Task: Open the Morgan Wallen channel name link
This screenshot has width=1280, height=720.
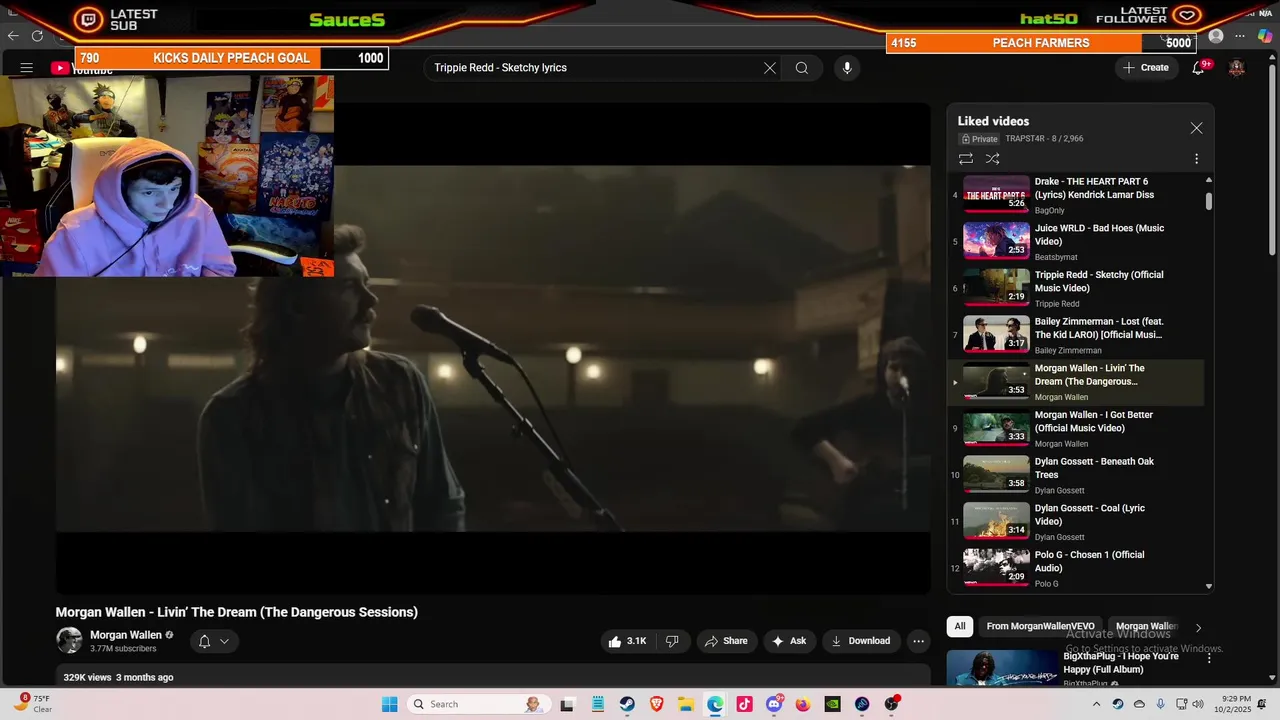Action: [126, 635]
